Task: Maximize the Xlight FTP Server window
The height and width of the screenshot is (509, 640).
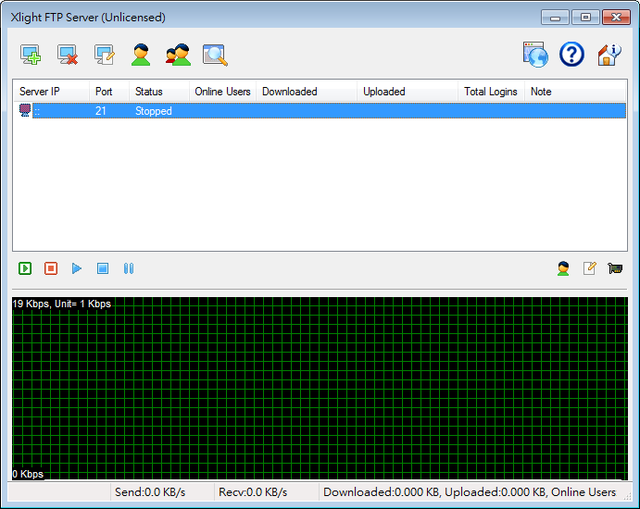Action: (x=585, y=18)
